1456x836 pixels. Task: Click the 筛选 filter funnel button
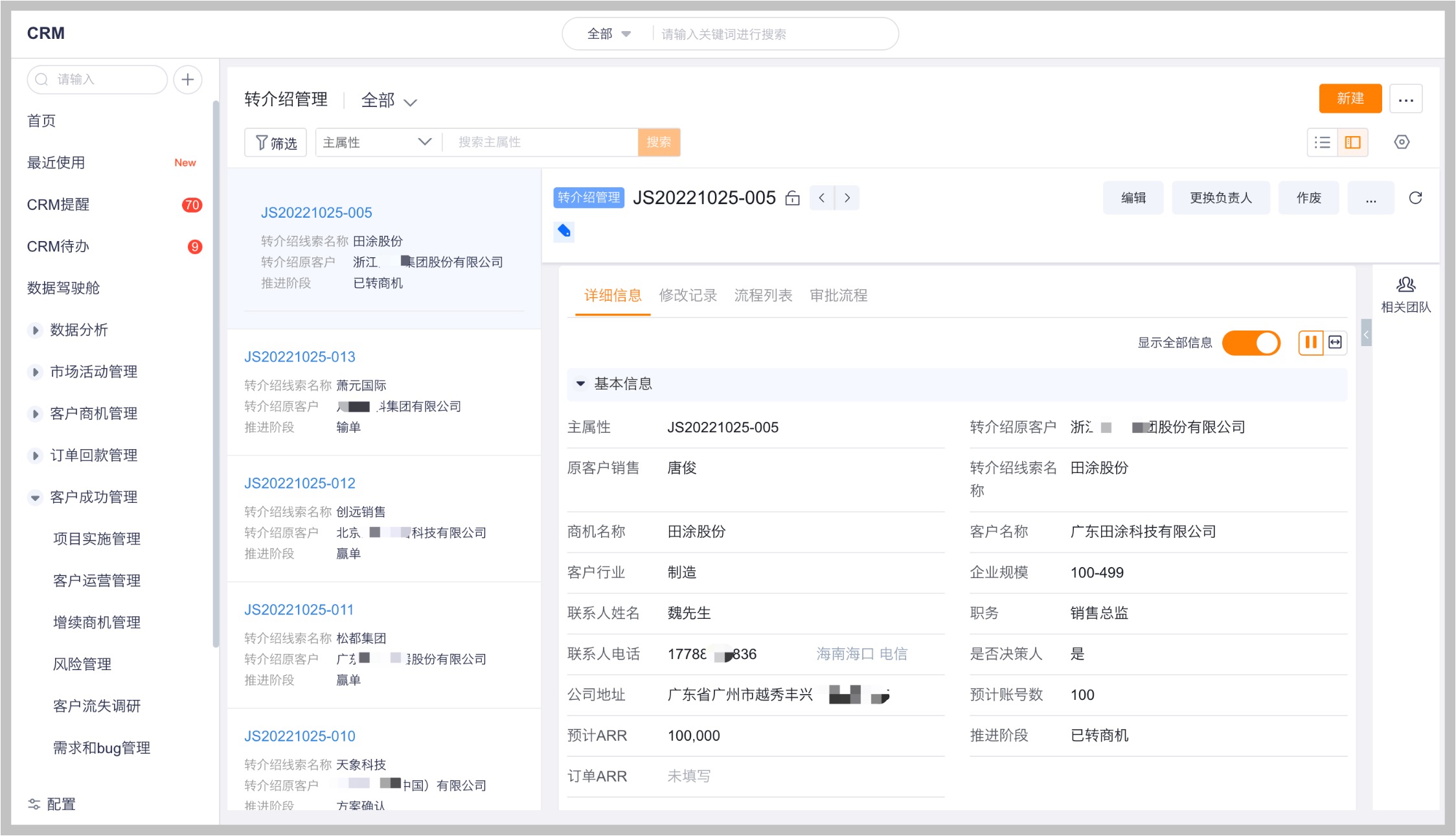point(276,143)
